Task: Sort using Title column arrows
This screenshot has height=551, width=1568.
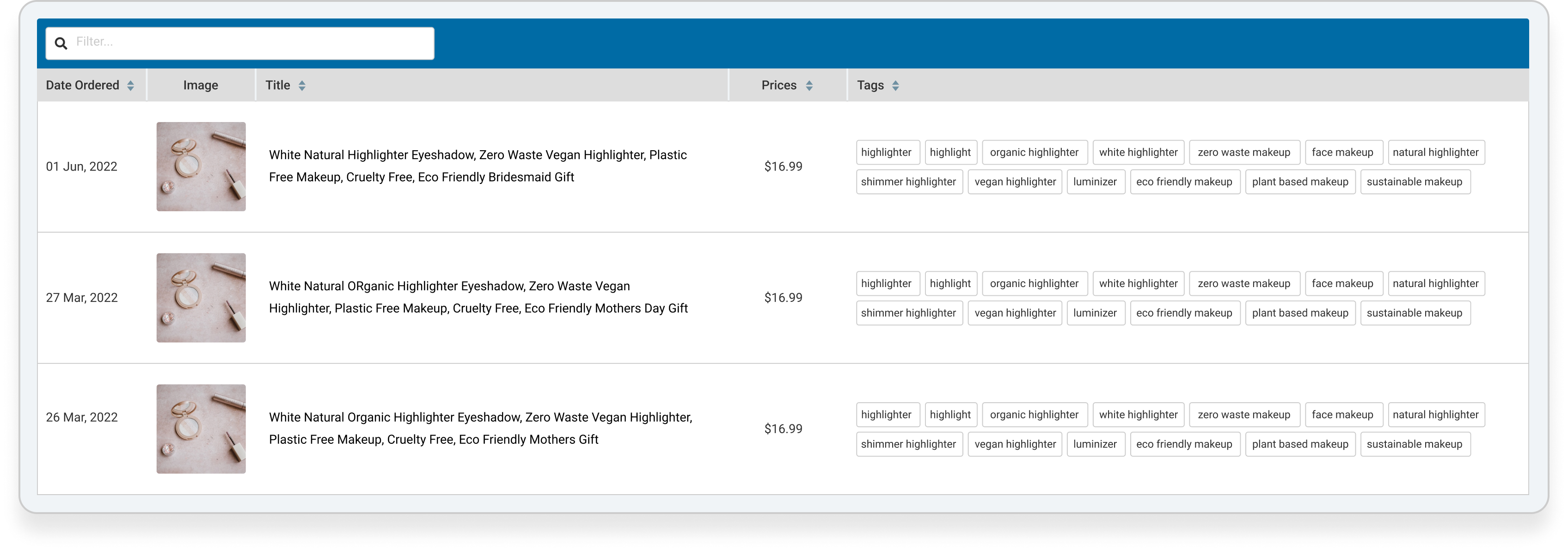Action: [x=302, y=86]
